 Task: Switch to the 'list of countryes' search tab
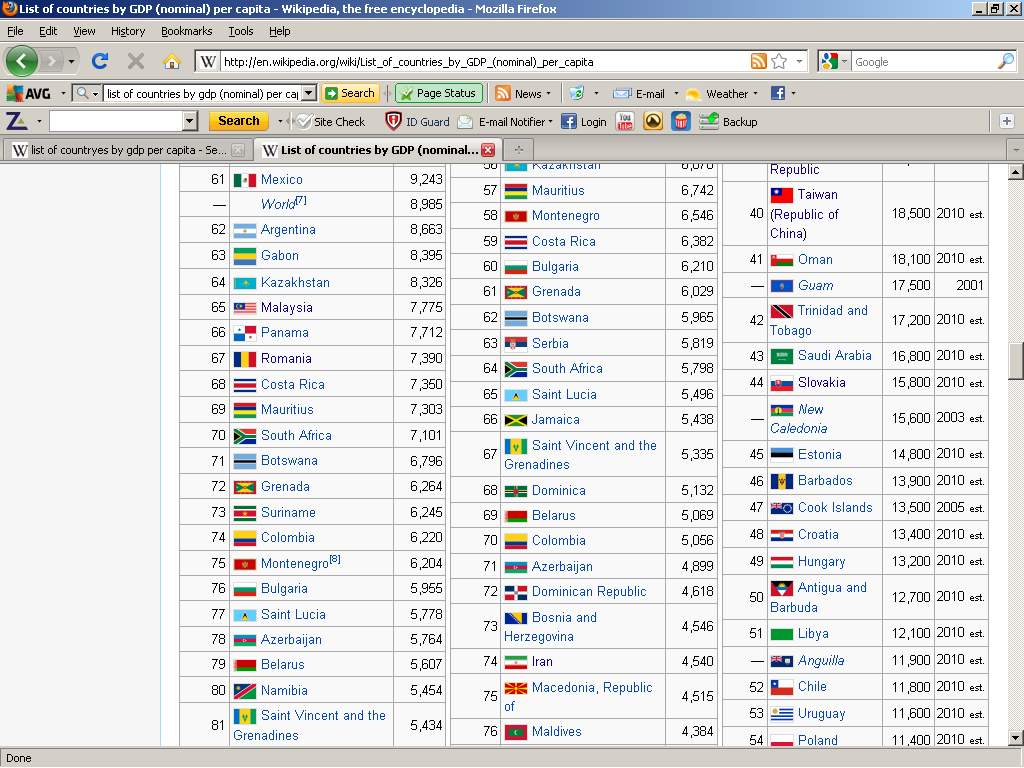click(120, 150)
